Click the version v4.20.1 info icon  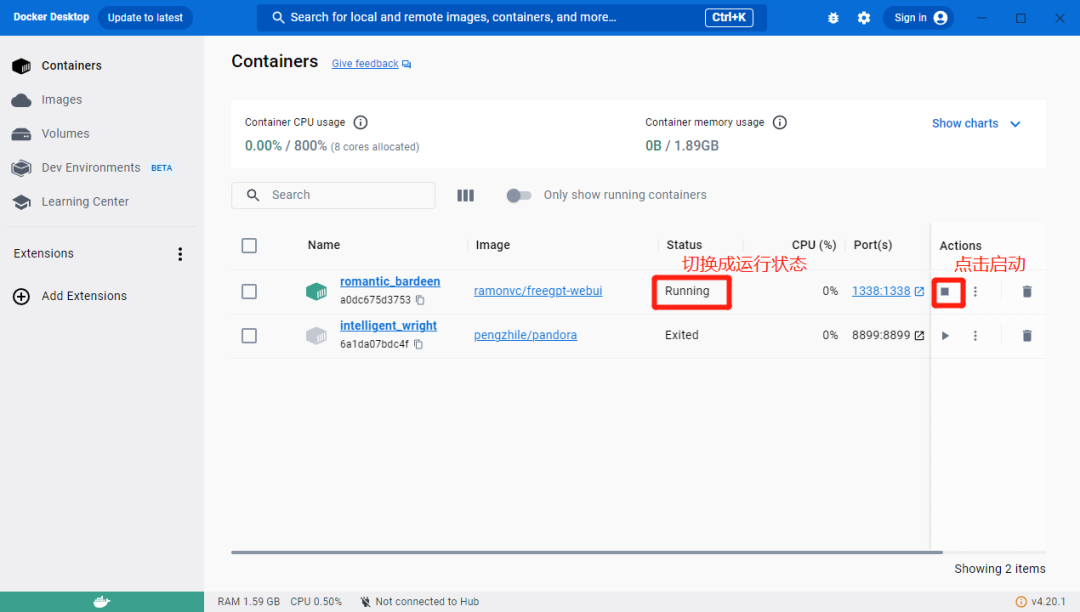[1021, 602]
